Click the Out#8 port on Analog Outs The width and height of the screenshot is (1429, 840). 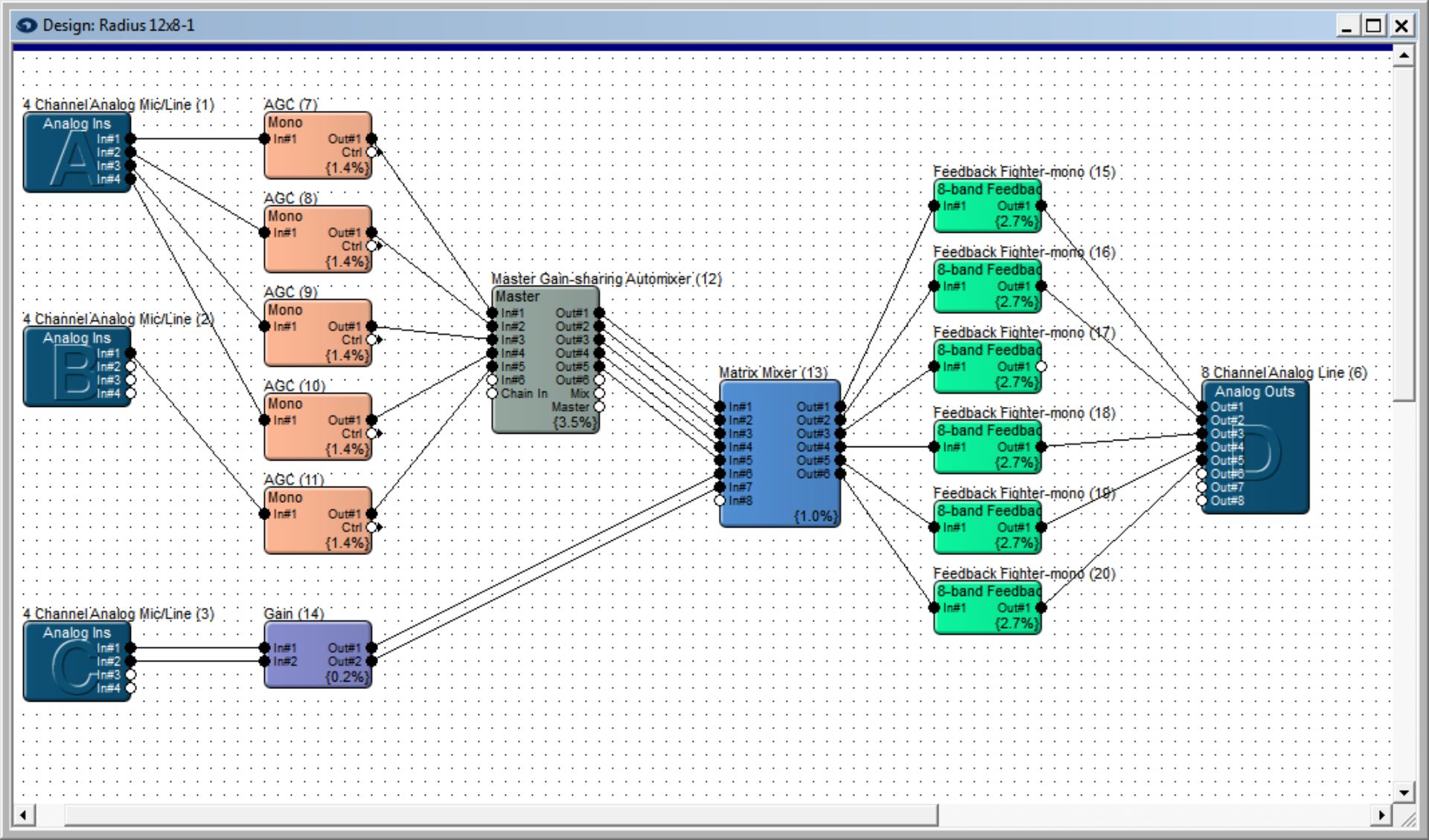pyautogui.click(x=1202, y=501)
